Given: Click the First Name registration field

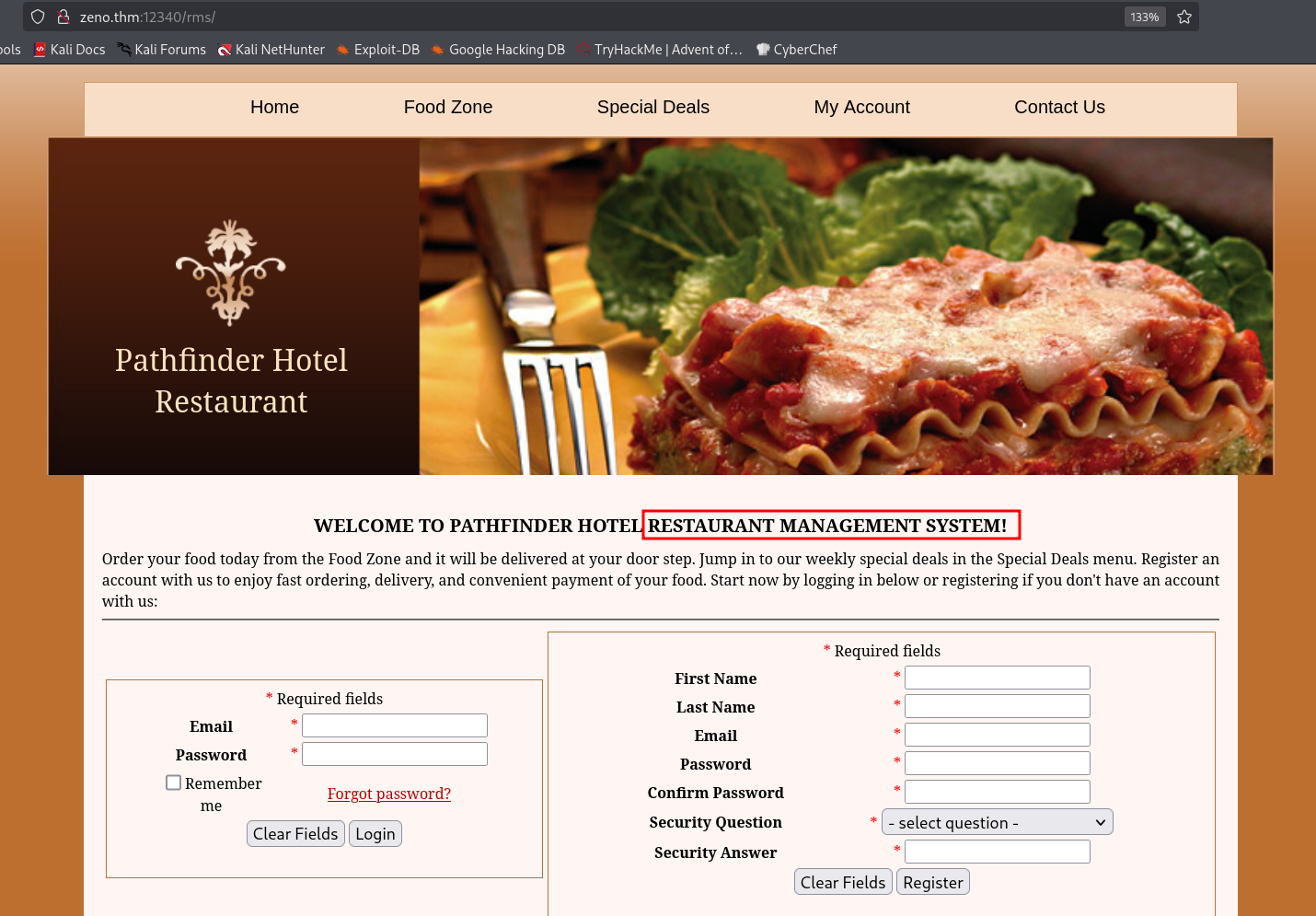Looking at the screenshot, I should pos(997,678).
